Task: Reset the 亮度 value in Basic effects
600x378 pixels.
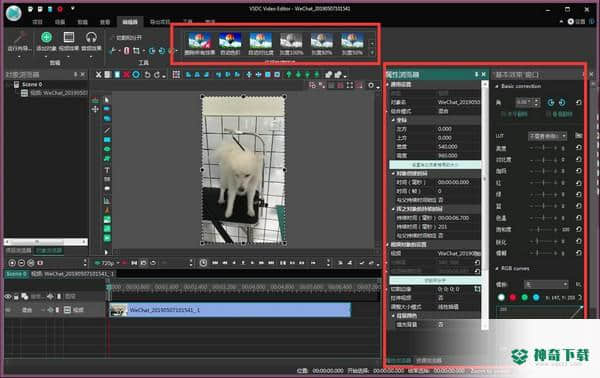Action: tap(579, 148)
